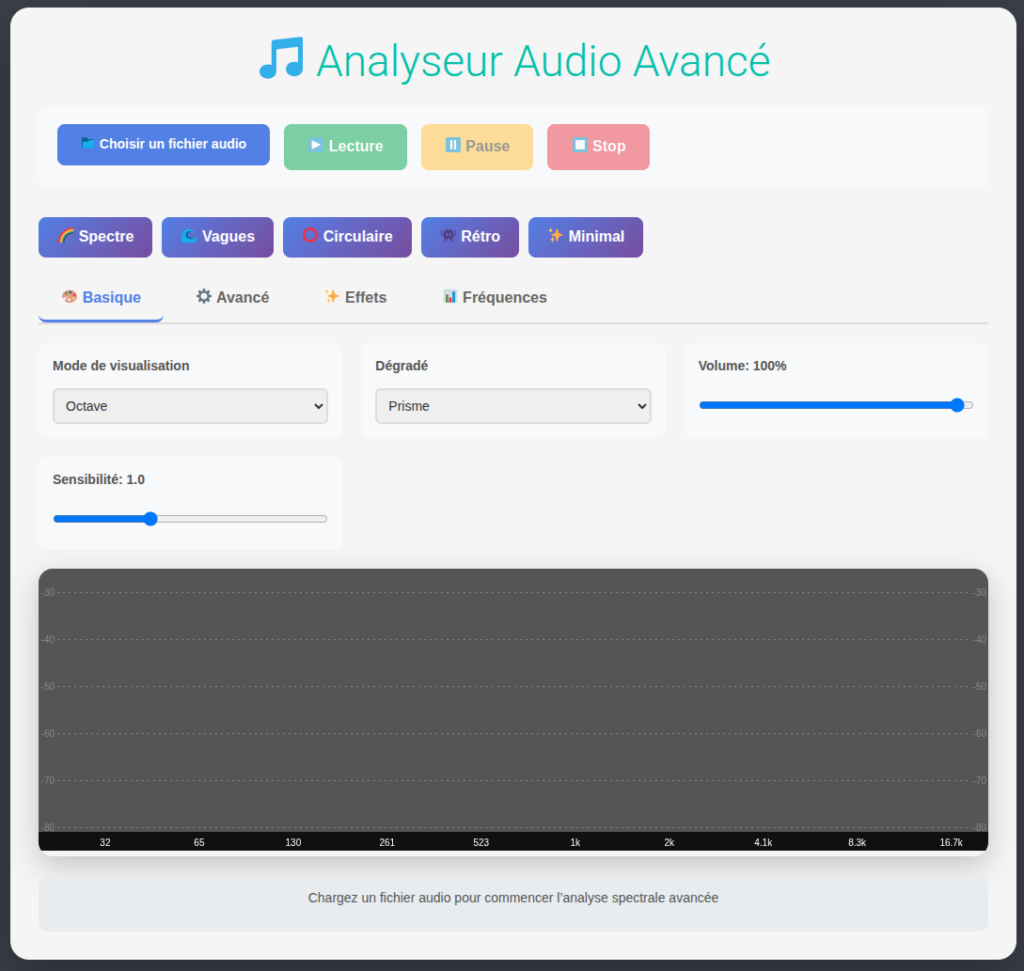Screen dimensions: 1024x971
Task: Select the Spectre rainbow preset
Action: 95,237
